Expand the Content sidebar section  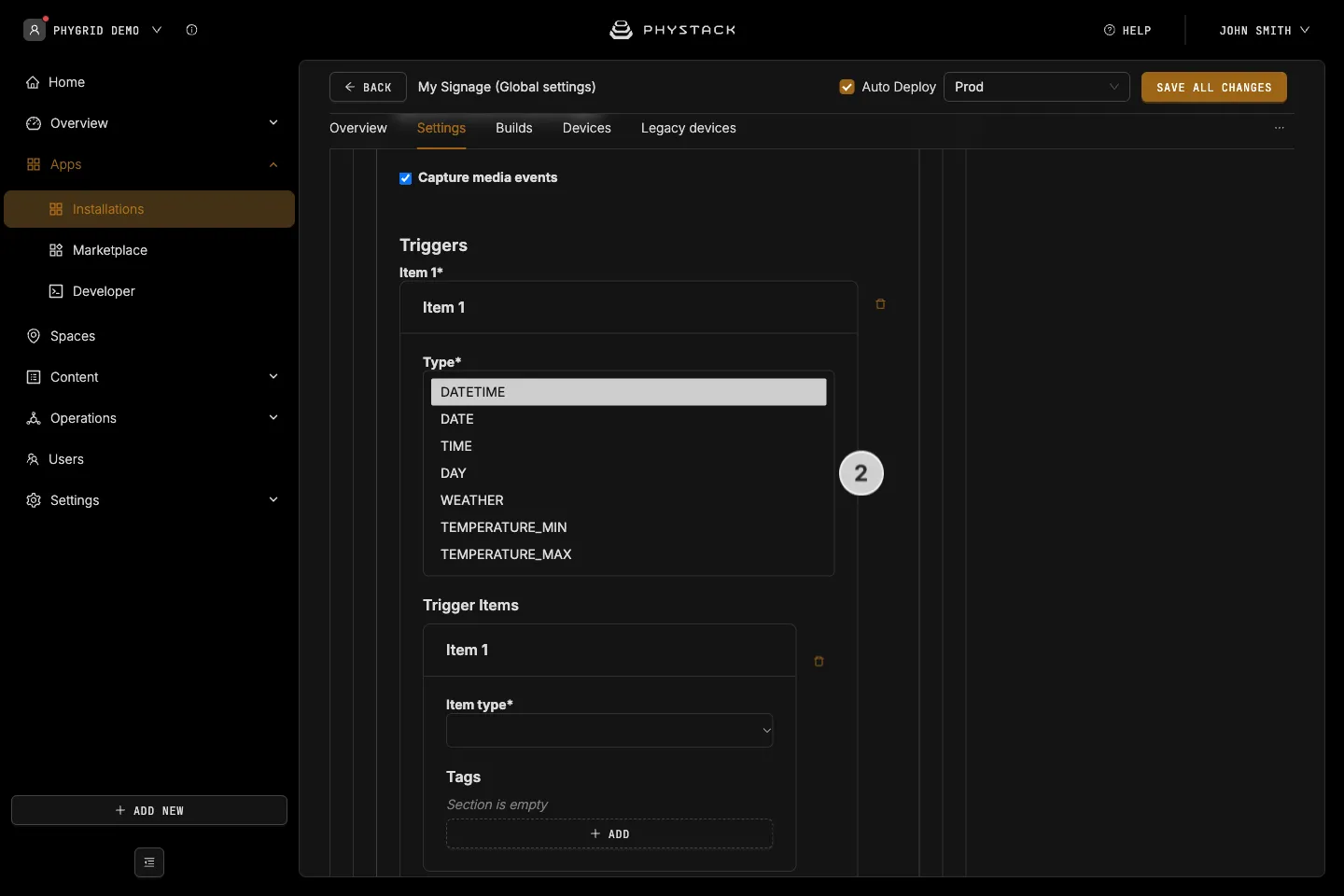point(273,377)
